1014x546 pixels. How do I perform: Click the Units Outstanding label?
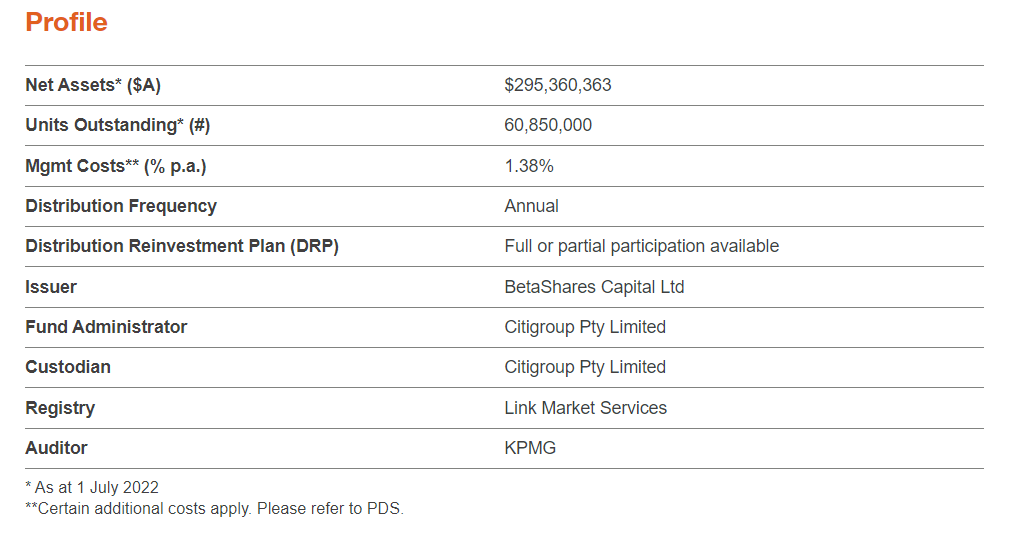[117, 125]
